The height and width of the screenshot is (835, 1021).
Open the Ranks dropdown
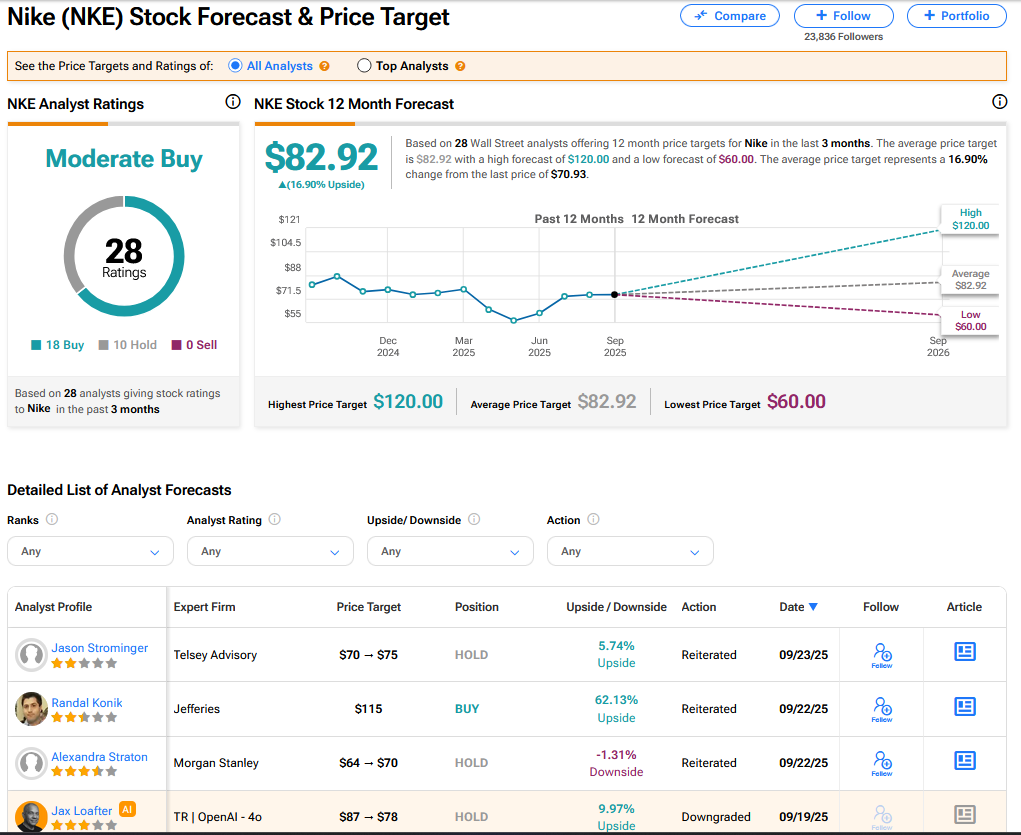point(91,551)
